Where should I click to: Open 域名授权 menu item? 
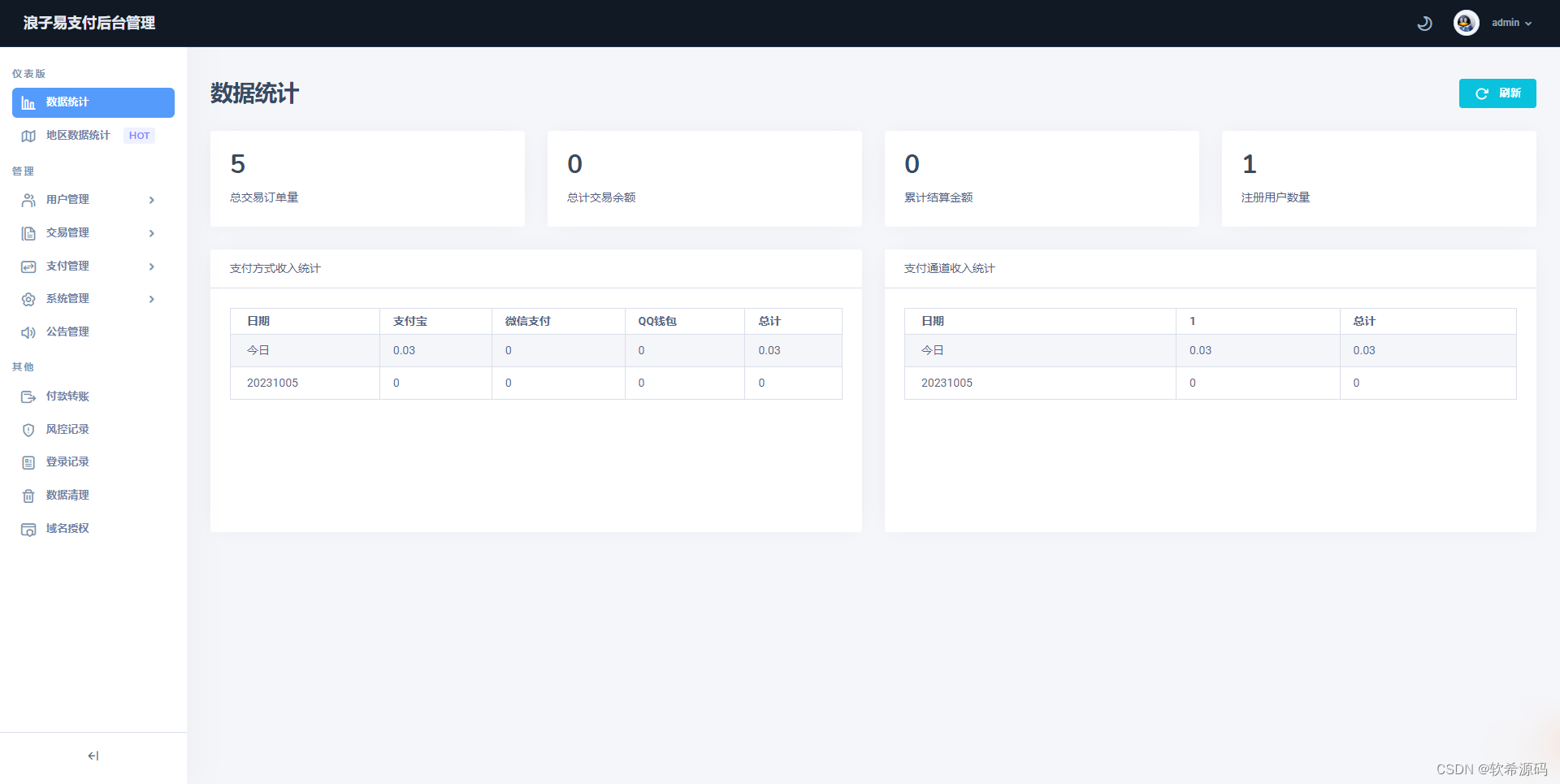pyautogui.click(x=93, y=528)
